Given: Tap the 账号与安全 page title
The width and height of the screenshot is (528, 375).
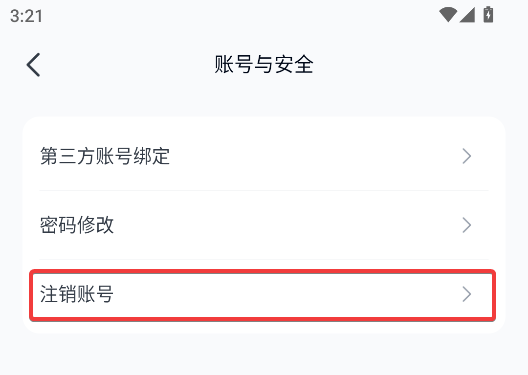Looking at the screenshot, I should pyautogui.click(x=264, y=64).
